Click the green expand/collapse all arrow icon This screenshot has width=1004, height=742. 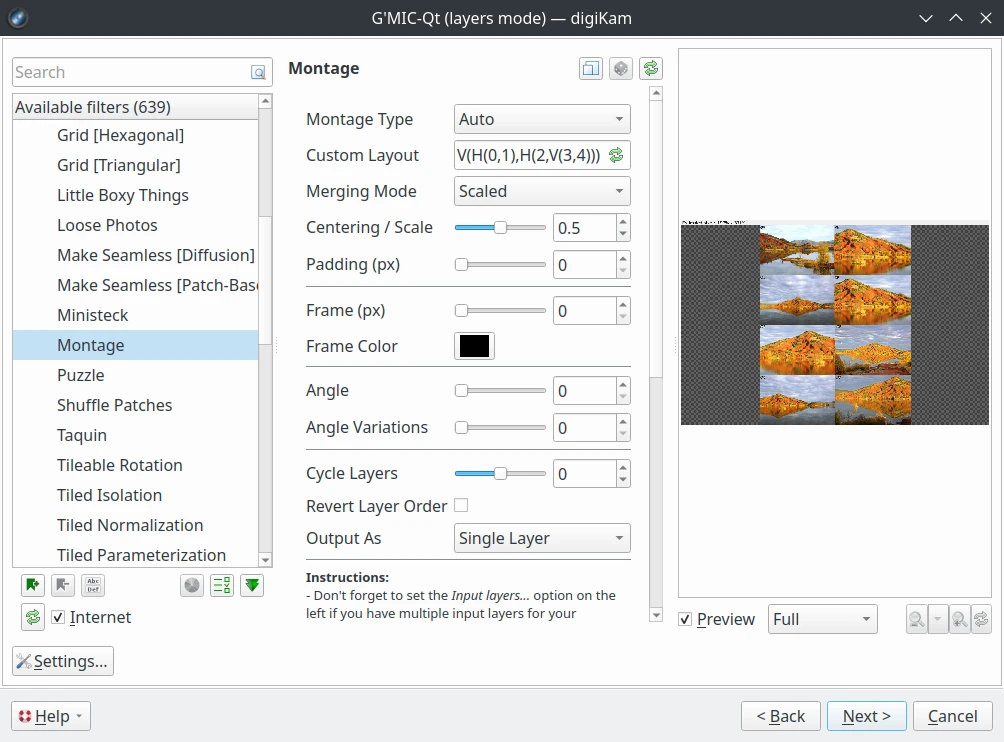coord(252,586)
